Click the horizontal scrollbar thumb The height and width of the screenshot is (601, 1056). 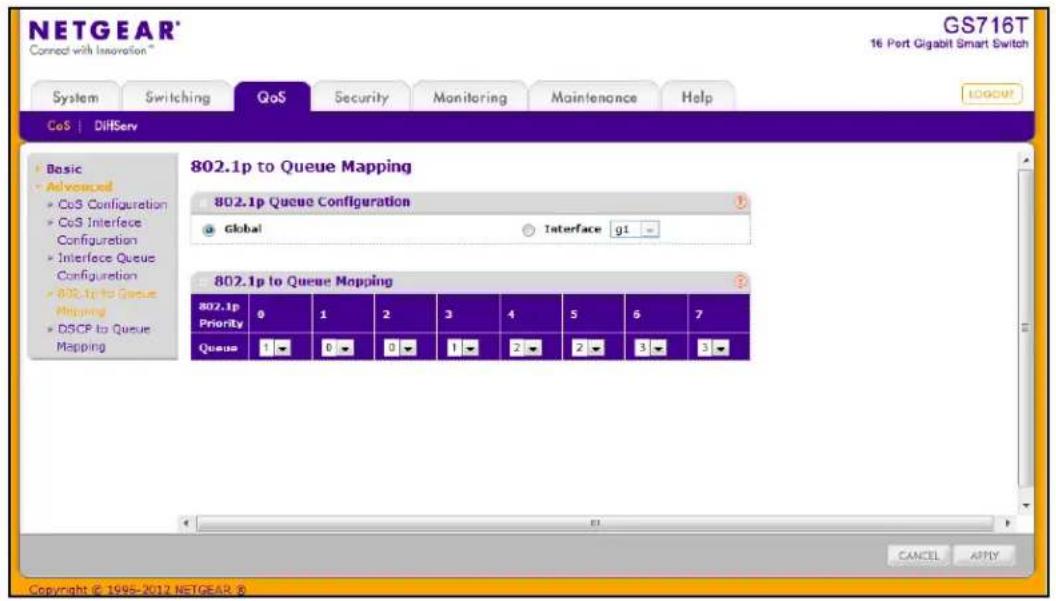coord(595,523)
